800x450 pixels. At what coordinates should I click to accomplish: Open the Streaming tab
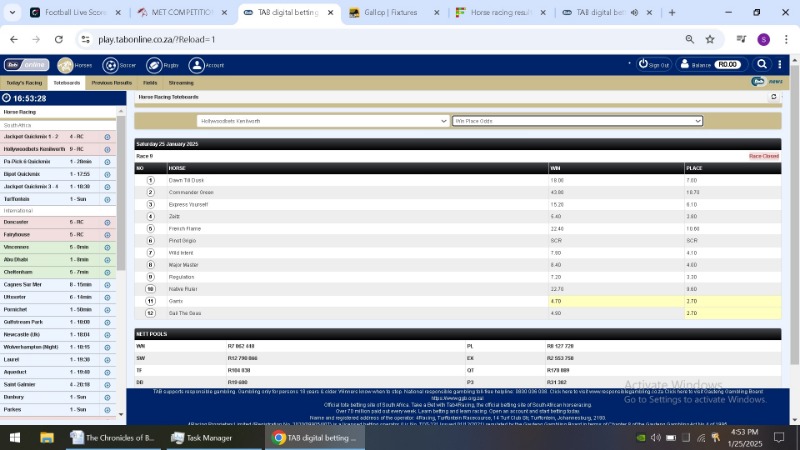181,83
